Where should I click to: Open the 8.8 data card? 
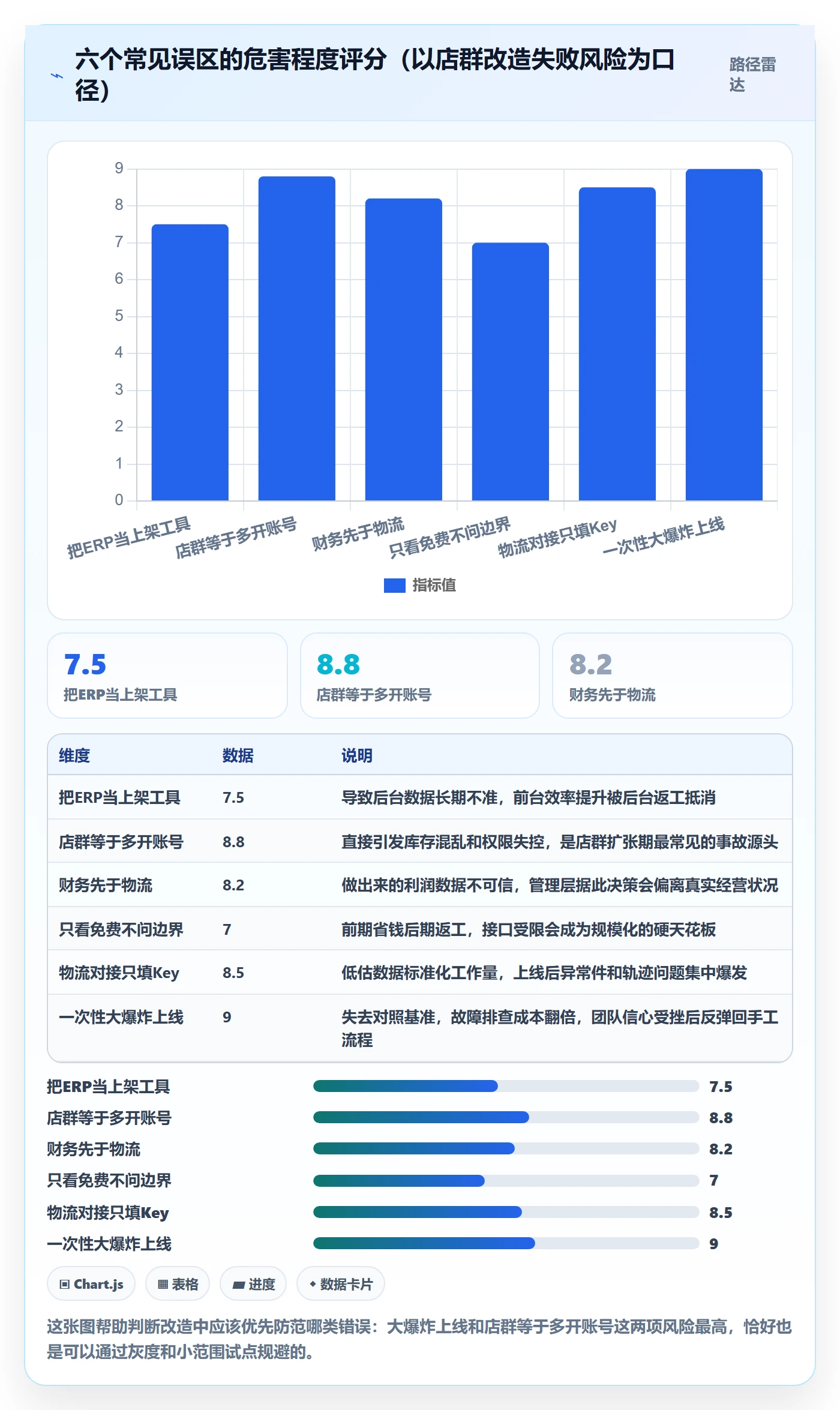click(x=420, y=676)
